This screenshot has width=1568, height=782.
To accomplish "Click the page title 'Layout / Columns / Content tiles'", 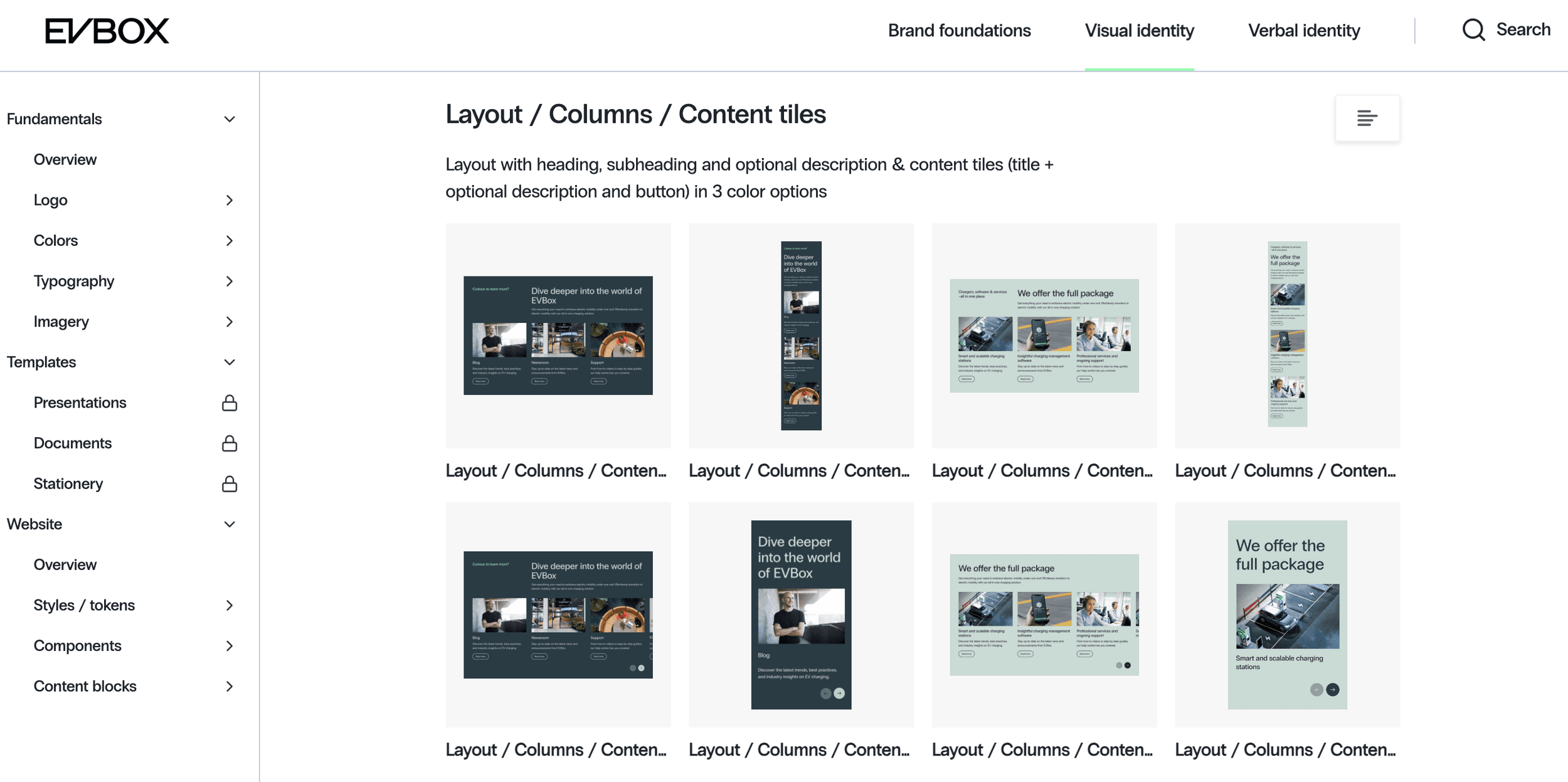I will tap(636, 115).
